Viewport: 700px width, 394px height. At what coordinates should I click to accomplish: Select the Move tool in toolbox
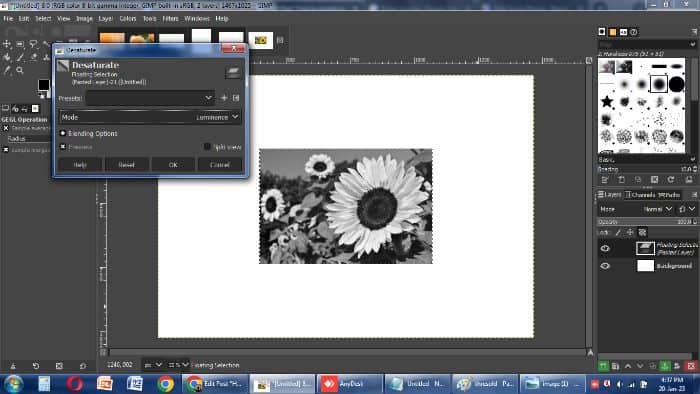7,44
